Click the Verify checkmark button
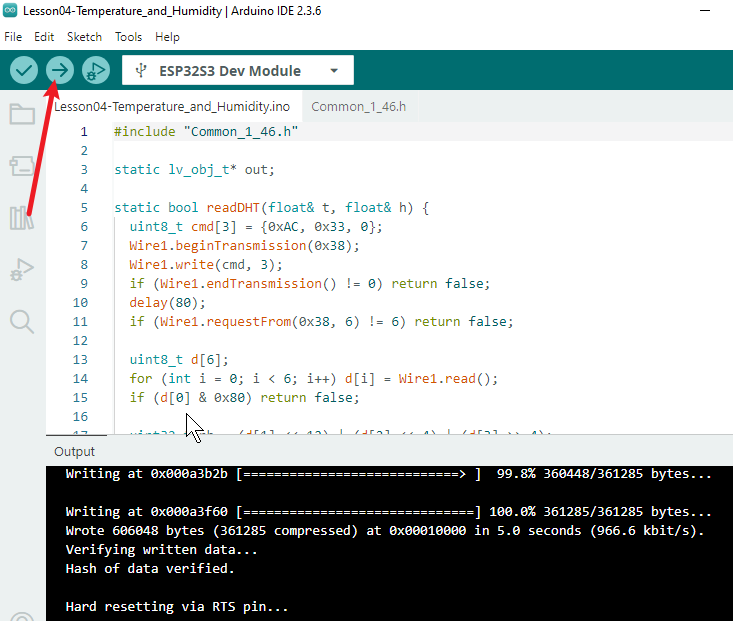The height and width of the screenshot is (621, 733). (24, 71)
